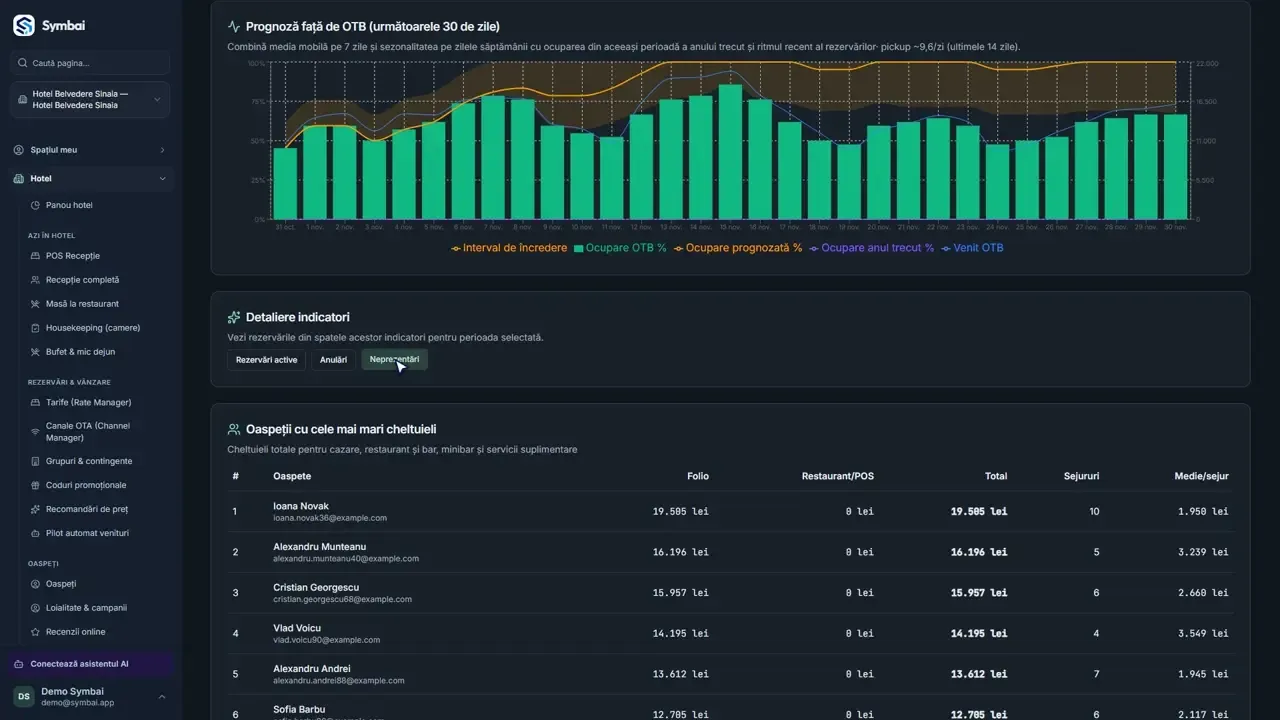Viewport: 1280px width, 720px height.
Task: Click demo@symbai.app account email
Action: pos(78,703)
